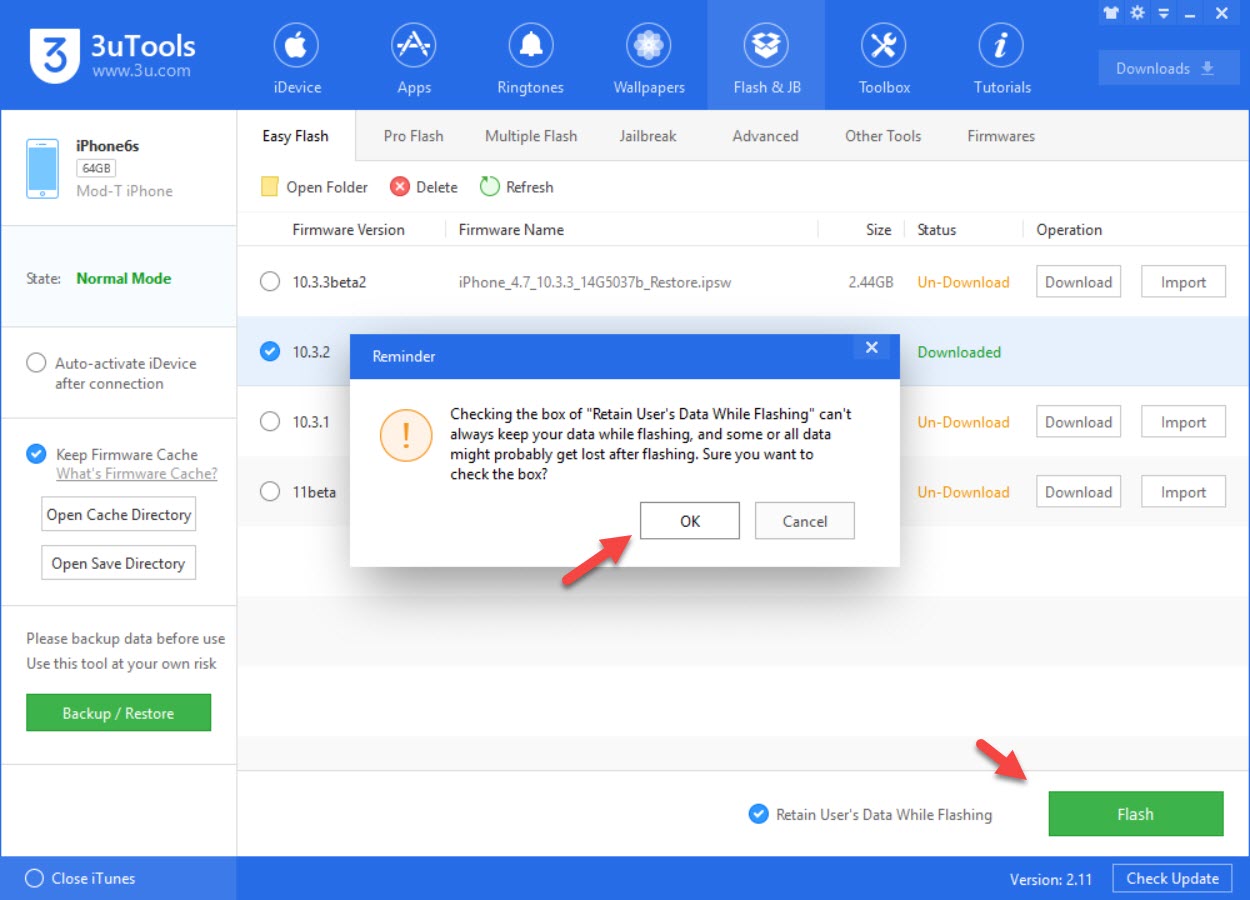Switch to the Jailbreak tab

tap(648, 136)
